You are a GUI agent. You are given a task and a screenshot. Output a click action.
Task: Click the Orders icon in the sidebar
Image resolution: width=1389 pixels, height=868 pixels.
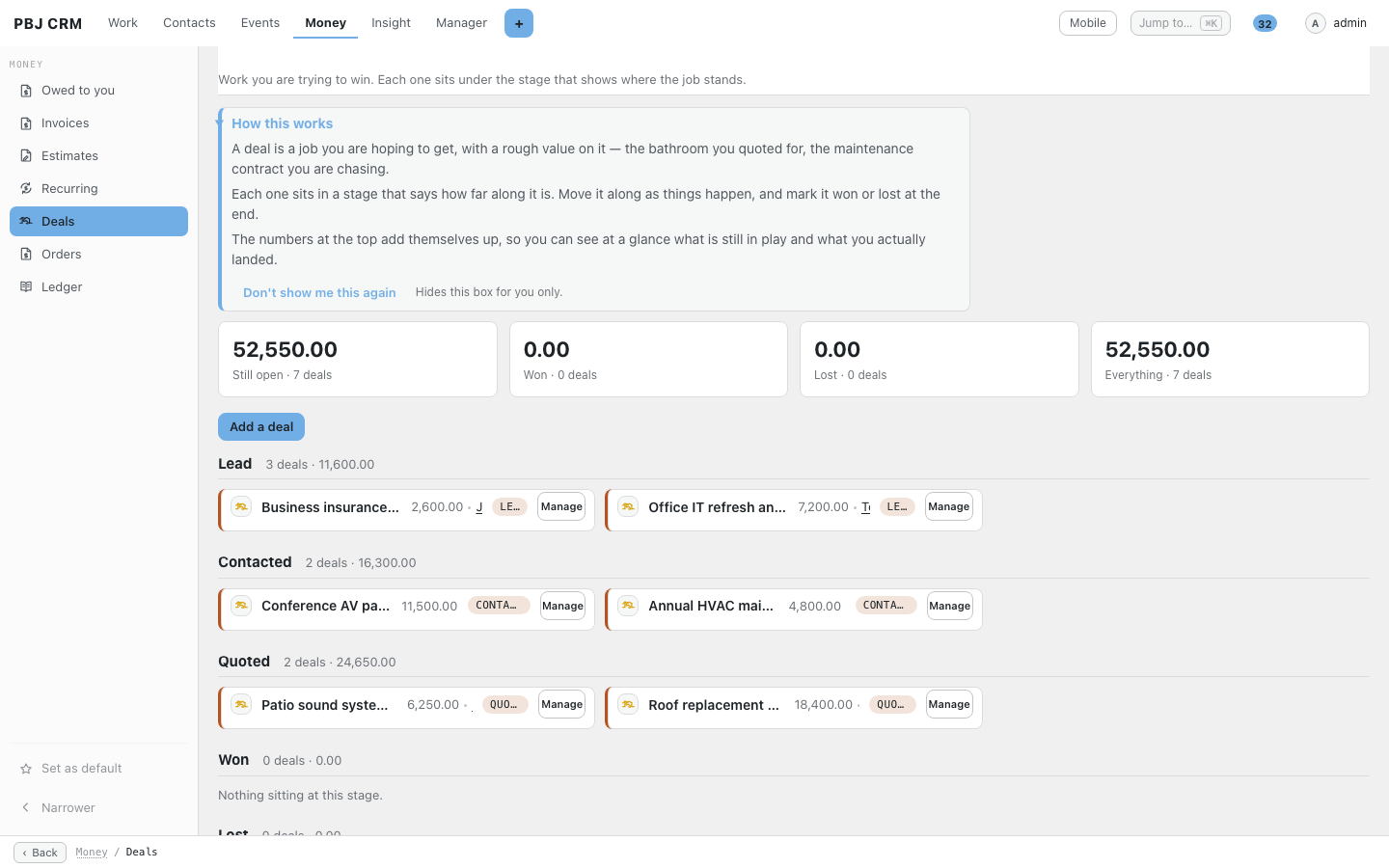click(26, 255)
